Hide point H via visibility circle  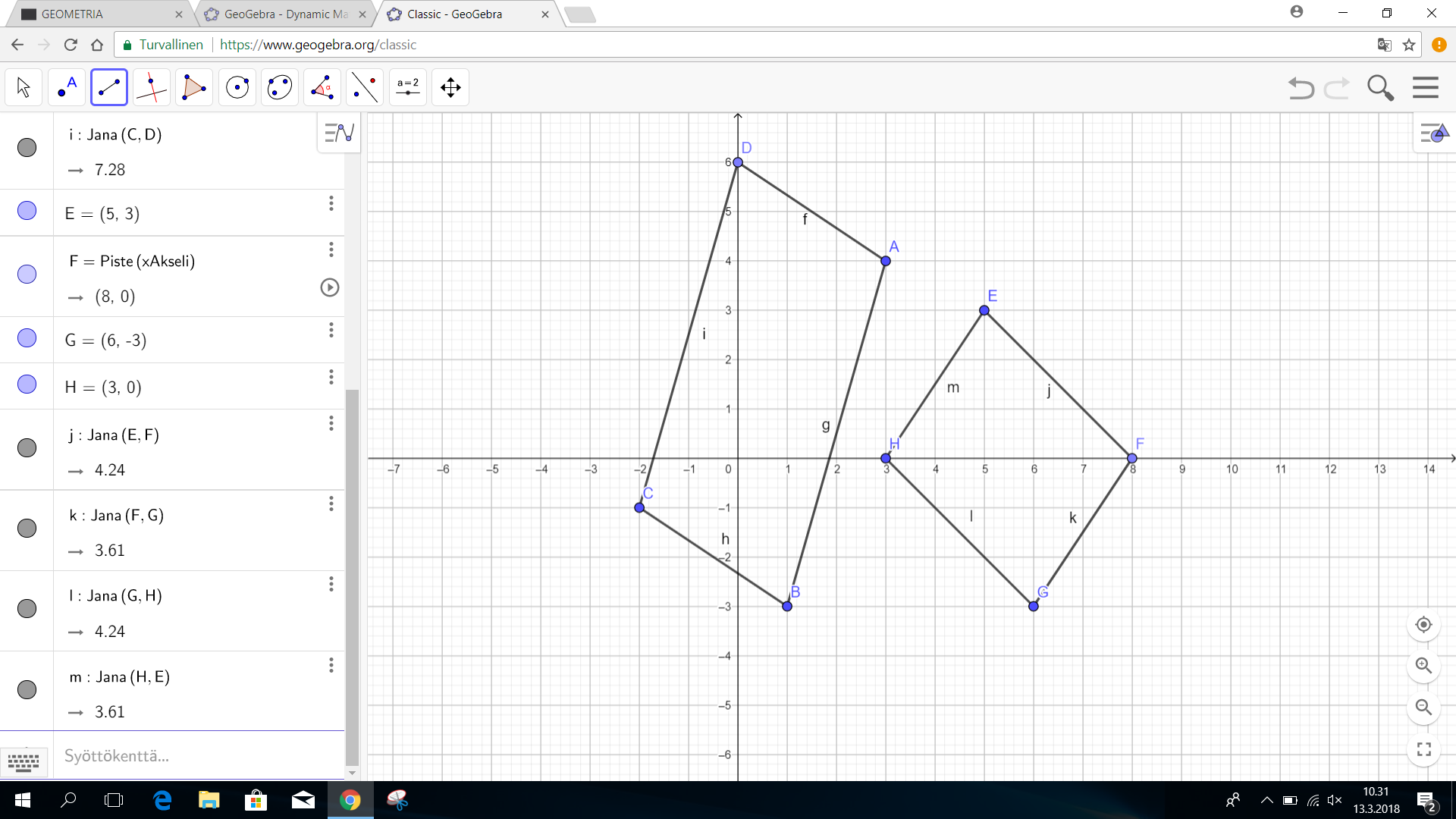pyautogui.click(x=27, y=384)
